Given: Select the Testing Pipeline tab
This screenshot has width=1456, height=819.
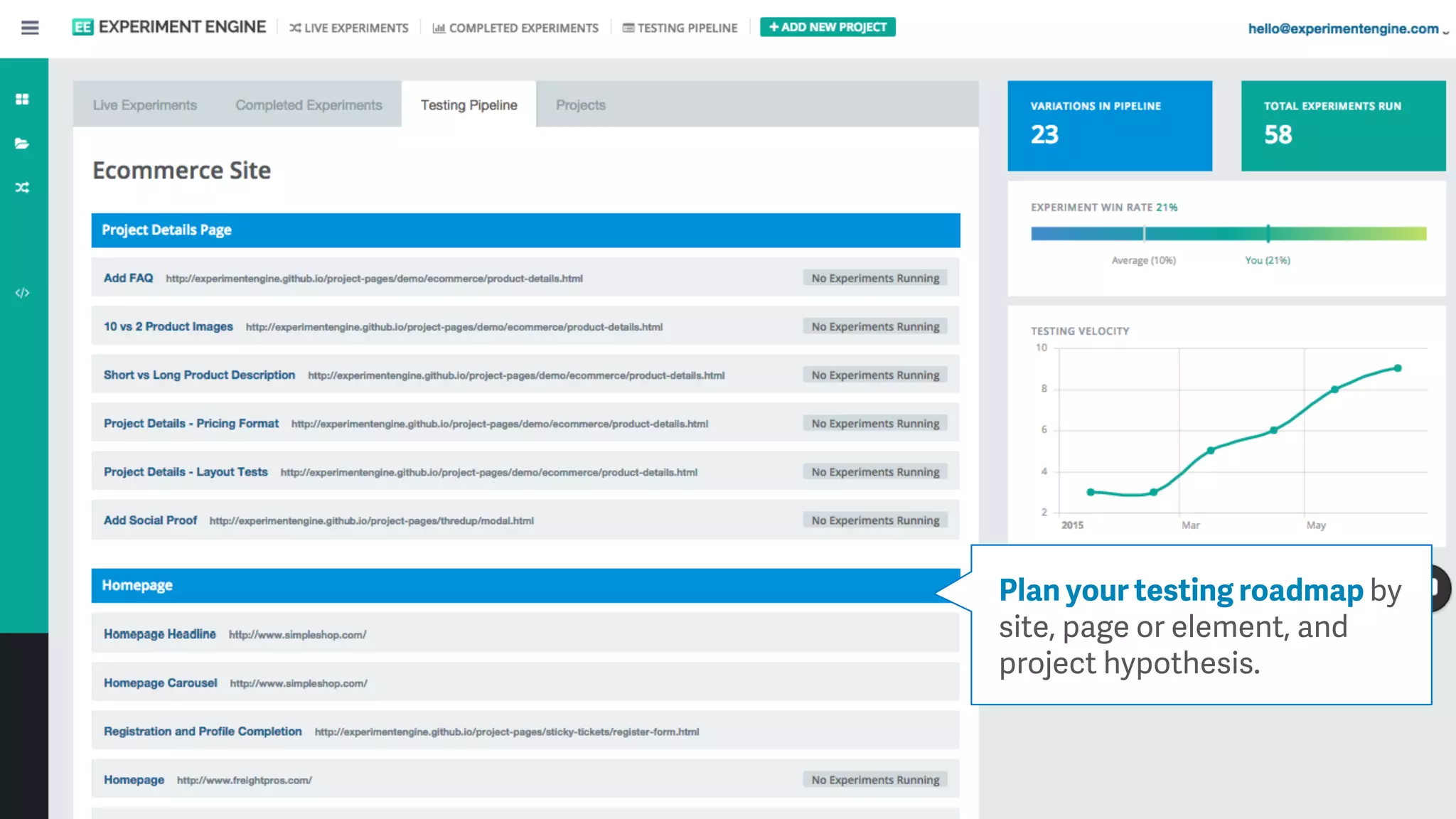Looking at the screenshot, I should 469,105.
